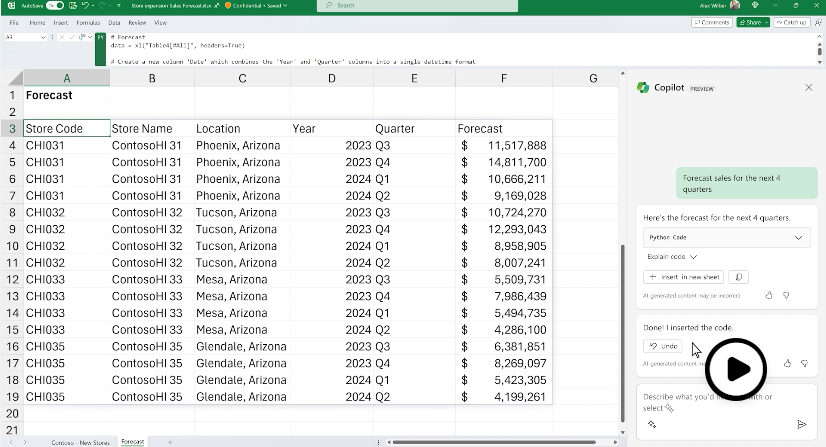The height and width of the screenshot is (447, 826).
Task: Select the Forecast sheet tab
Action: click(x=132, y=442)
